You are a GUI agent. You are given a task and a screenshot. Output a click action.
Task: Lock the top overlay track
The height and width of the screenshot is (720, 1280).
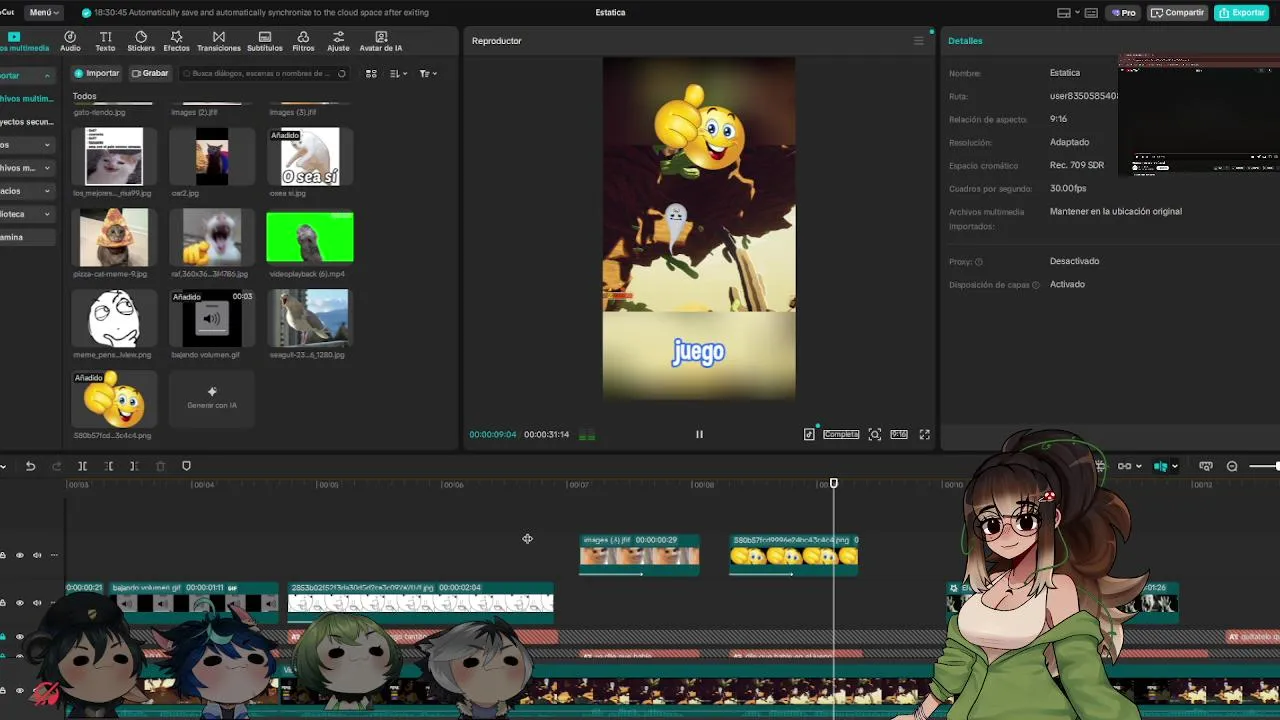click(3, 555)
